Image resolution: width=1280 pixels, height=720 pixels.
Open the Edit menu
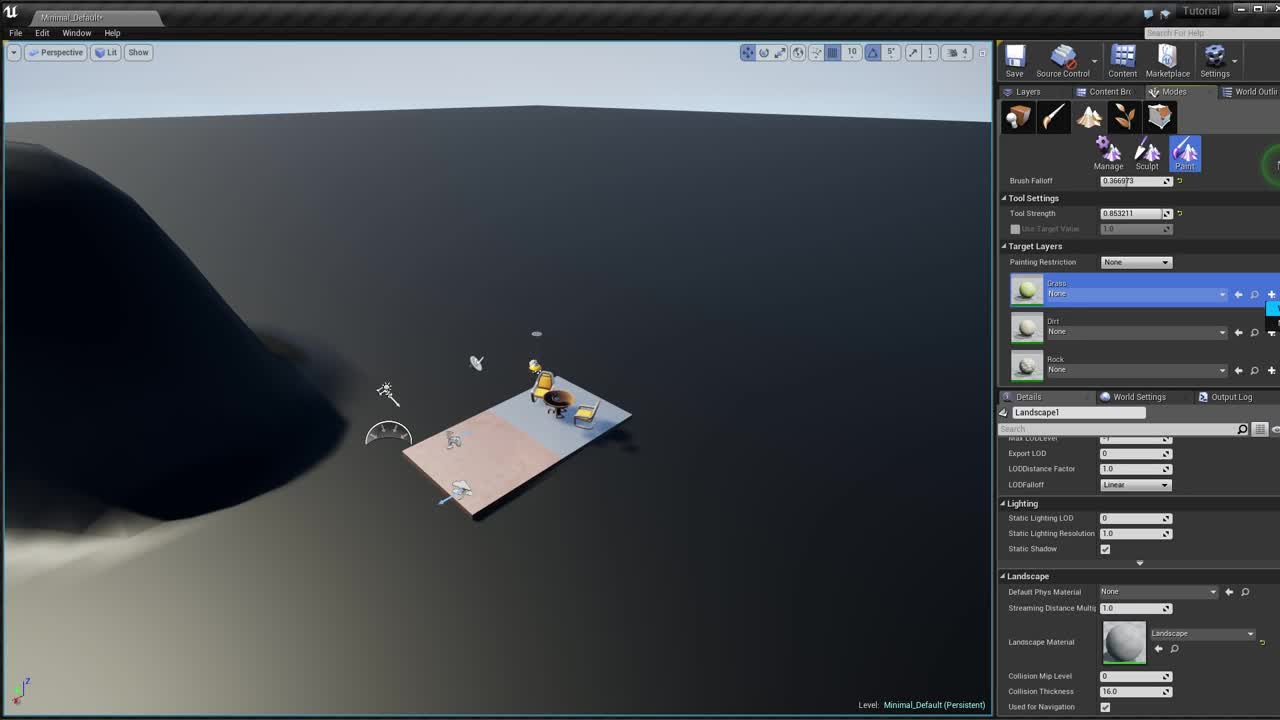click(x=42, y=33)
